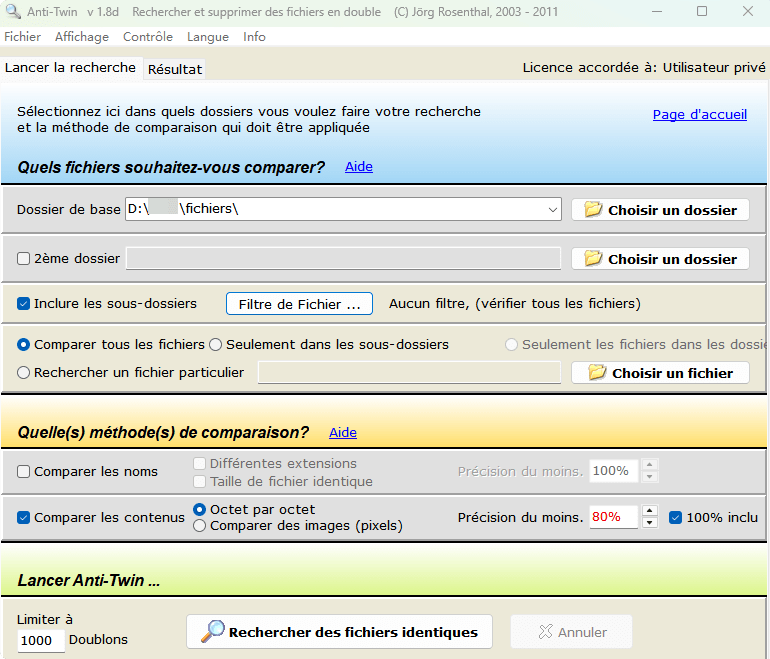The width and height of the screenshot is (770, 659).
Task: Select Octet par octet radio
Action: [x=199, y=509]
